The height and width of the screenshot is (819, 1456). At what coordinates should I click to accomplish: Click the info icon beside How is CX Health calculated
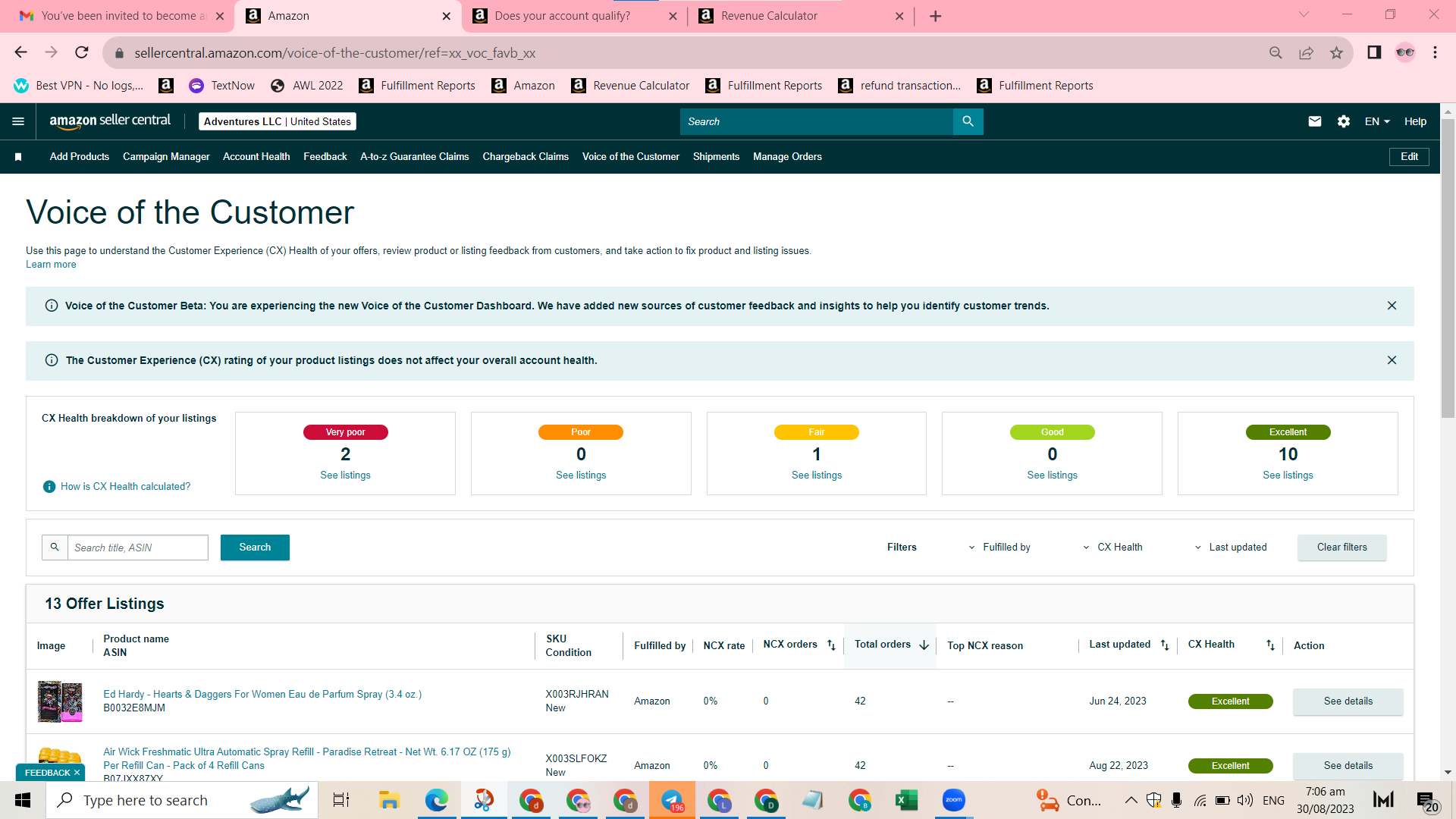tap(49, 487)
